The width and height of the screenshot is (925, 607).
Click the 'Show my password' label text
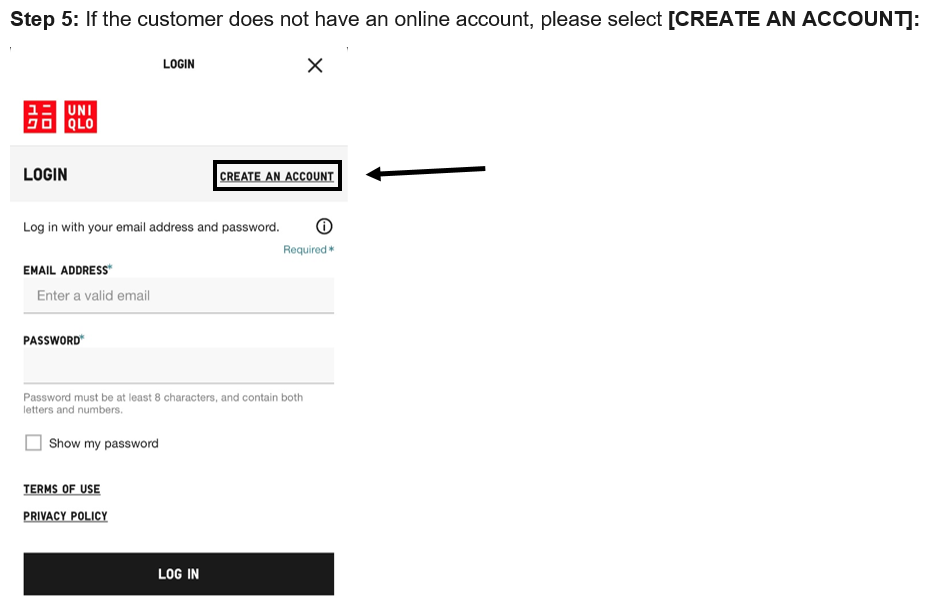(x=104, y=443)
